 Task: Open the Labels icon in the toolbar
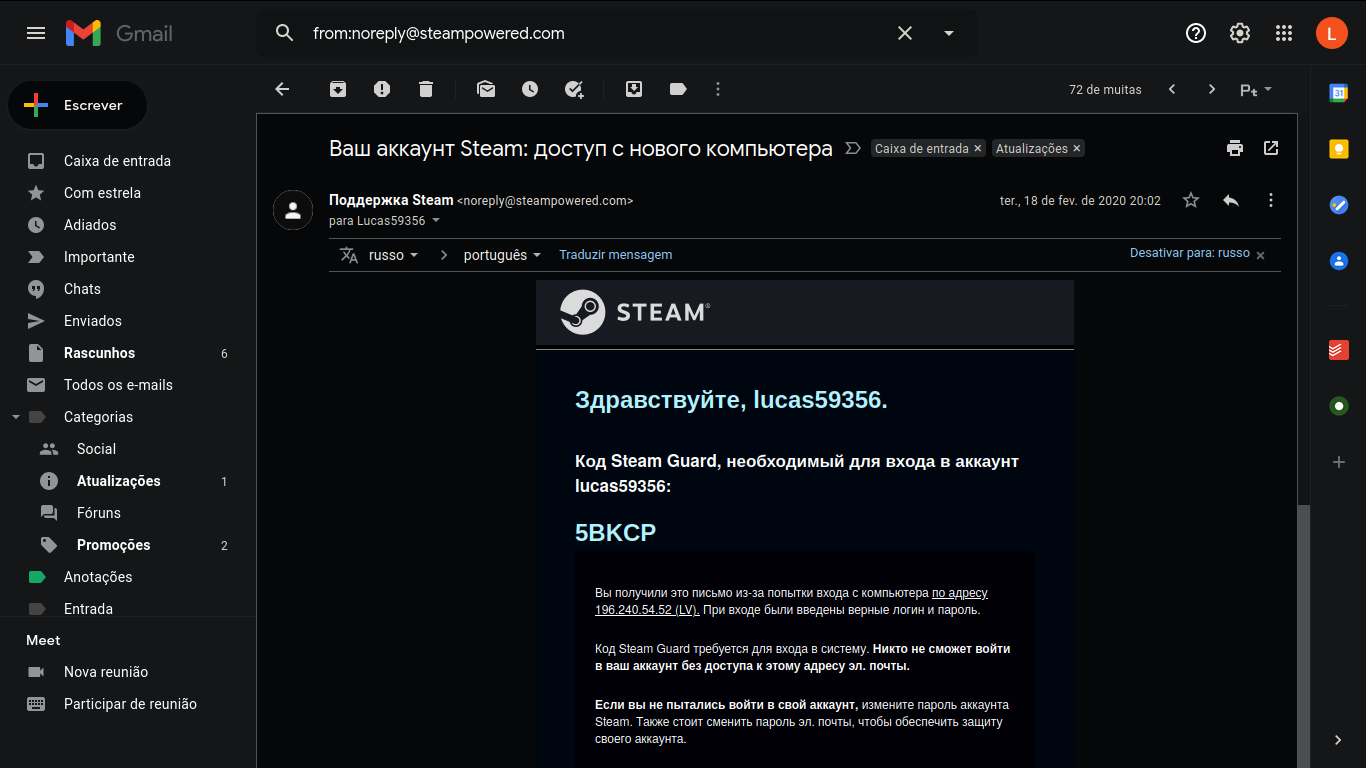tap(678, 89)
